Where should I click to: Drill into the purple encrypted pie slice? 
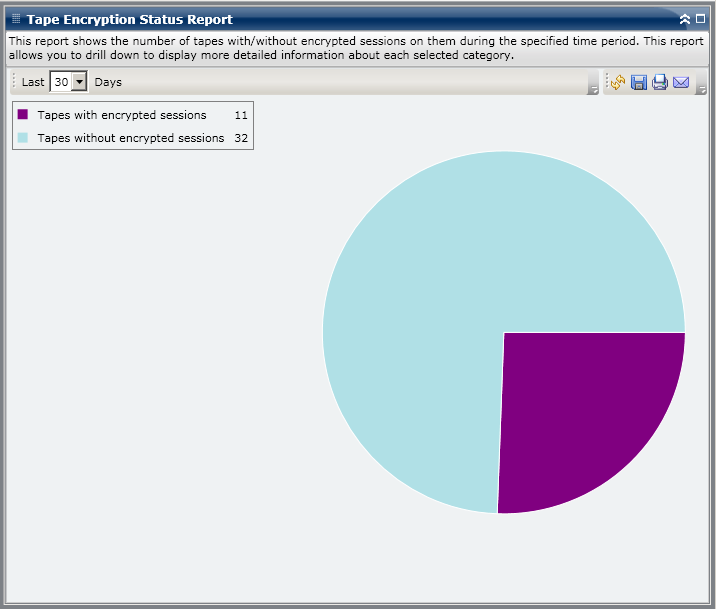pos(580,411)
